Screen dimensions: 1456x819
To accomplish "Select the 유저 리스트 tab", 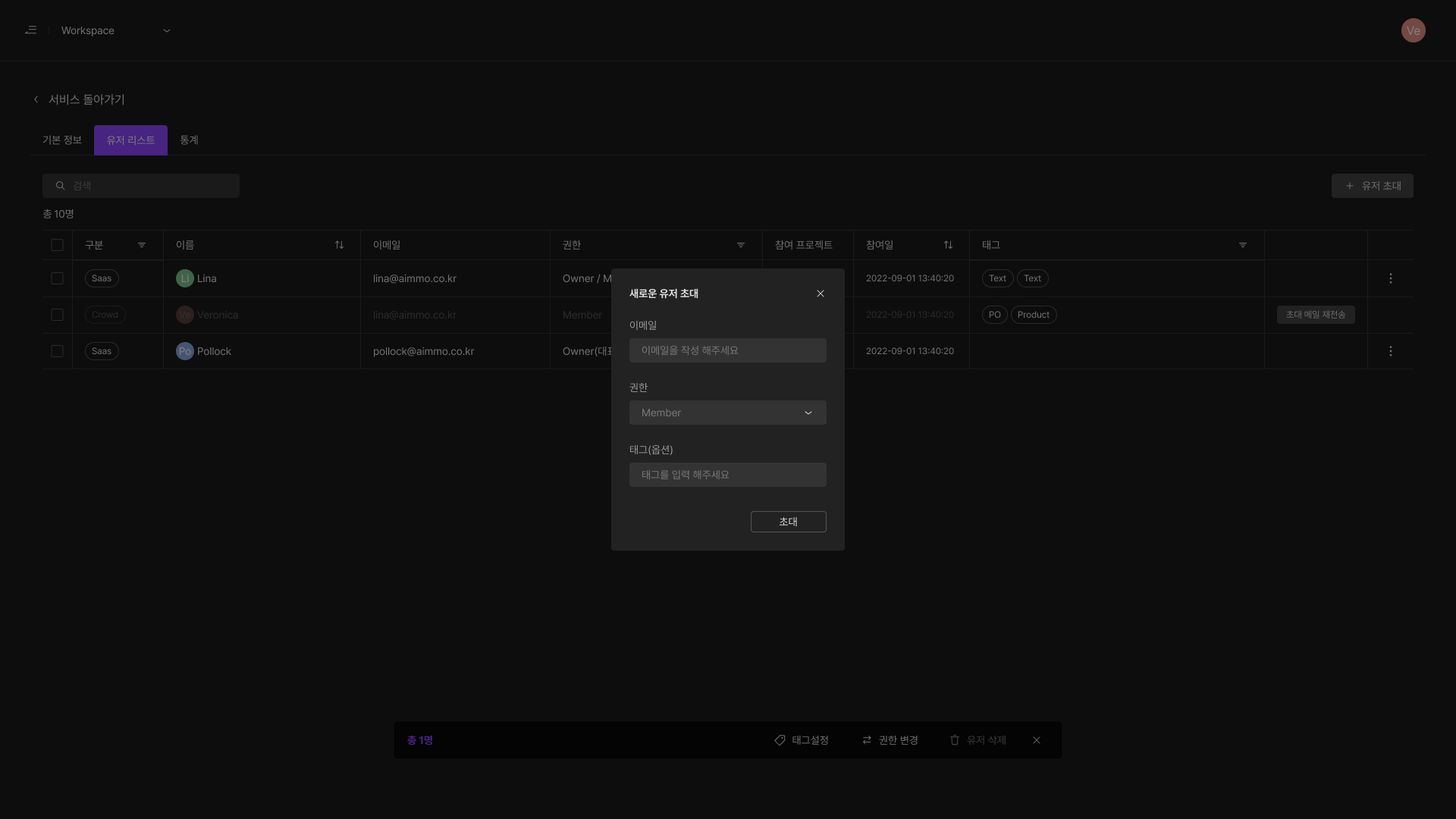I will point(130,140).
